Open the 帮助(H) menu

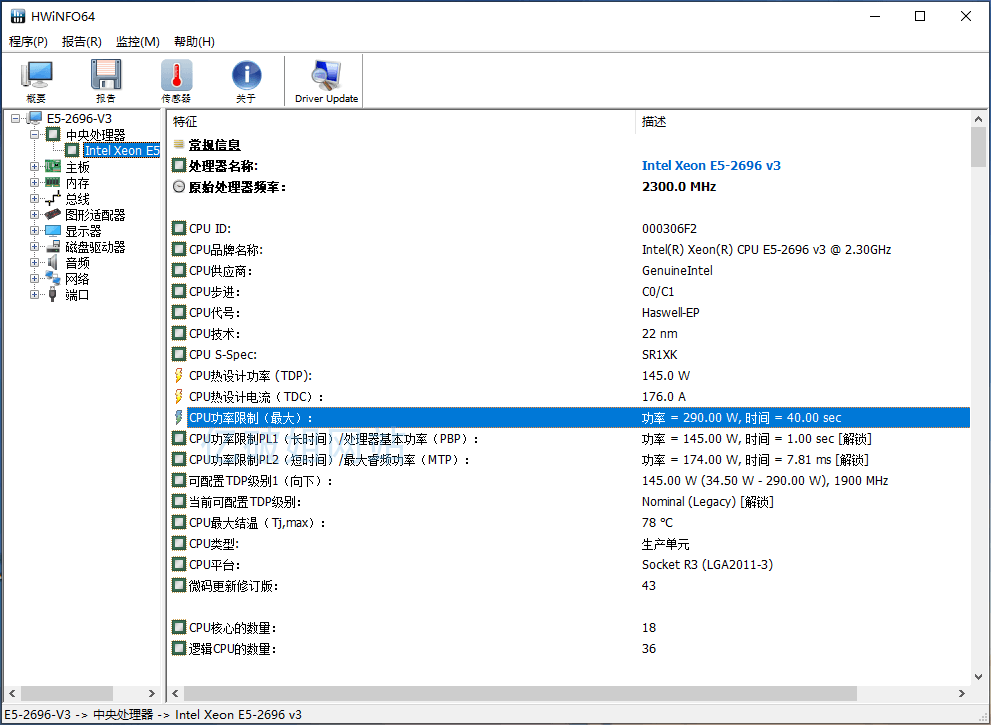tap(194, 42)
